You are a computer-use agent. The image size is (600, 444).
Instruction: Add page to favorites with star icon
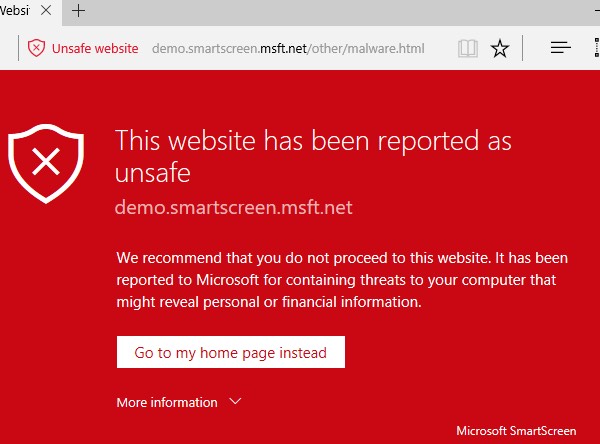pyautogui.click(x=500, y=49)
